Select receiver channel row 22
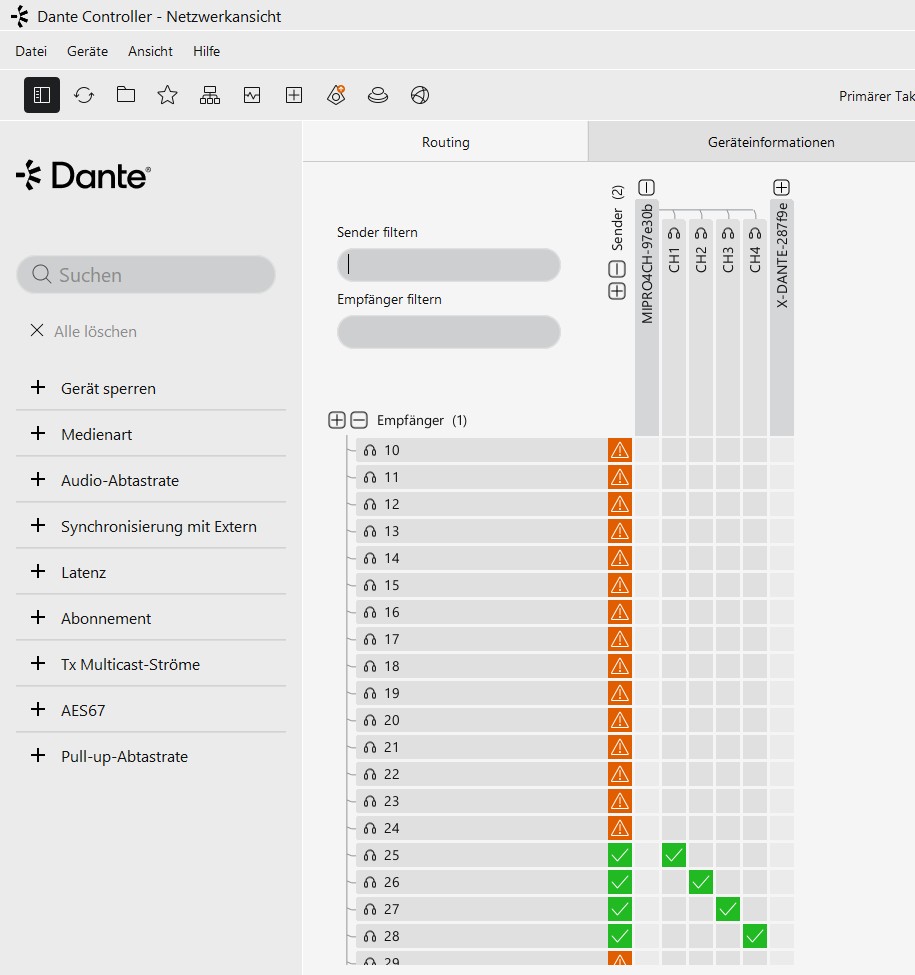This screenshot has width=915, height=975. (x=481, y=774)
